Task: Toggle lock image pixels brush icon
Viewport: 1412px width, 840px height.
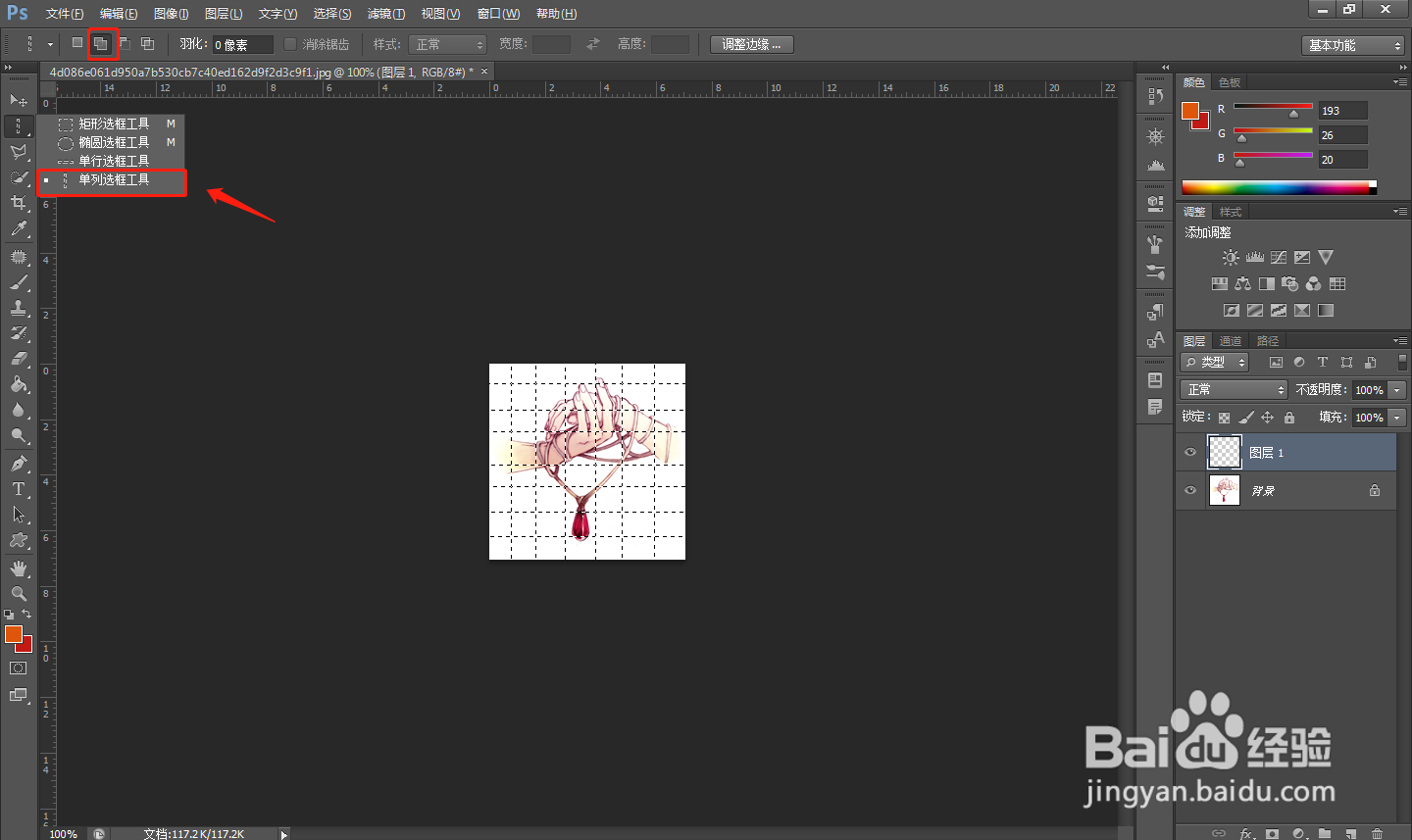Action: [x=1246, y=418]
